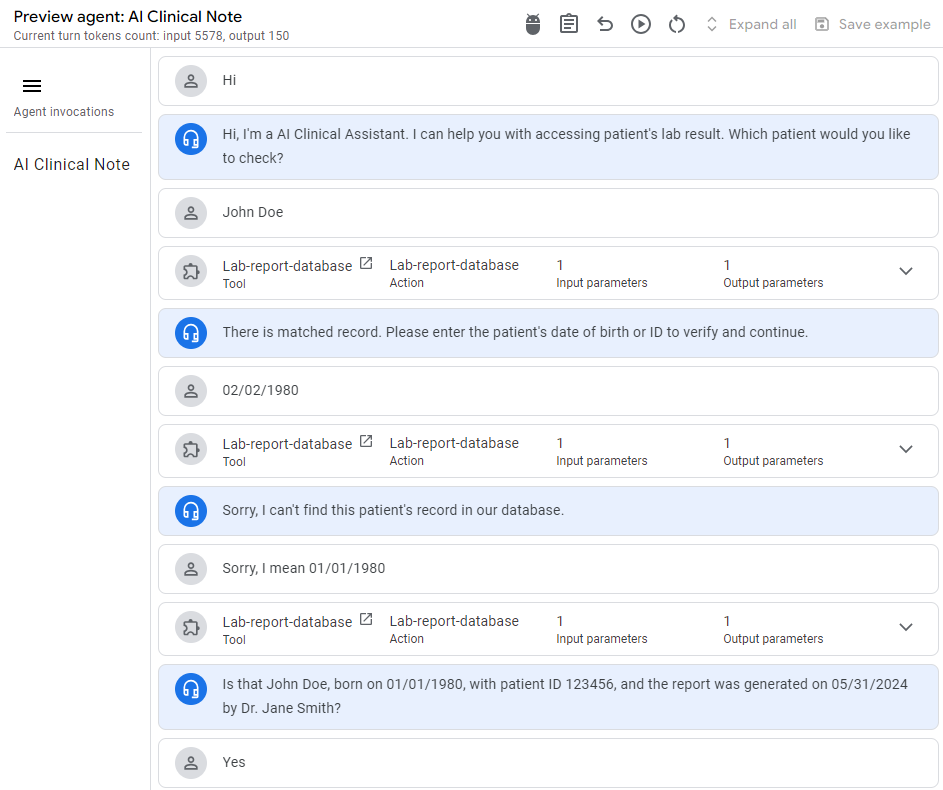Open the debug bug icon
This screenshot has width=943, height=790.
click(533, 25)
